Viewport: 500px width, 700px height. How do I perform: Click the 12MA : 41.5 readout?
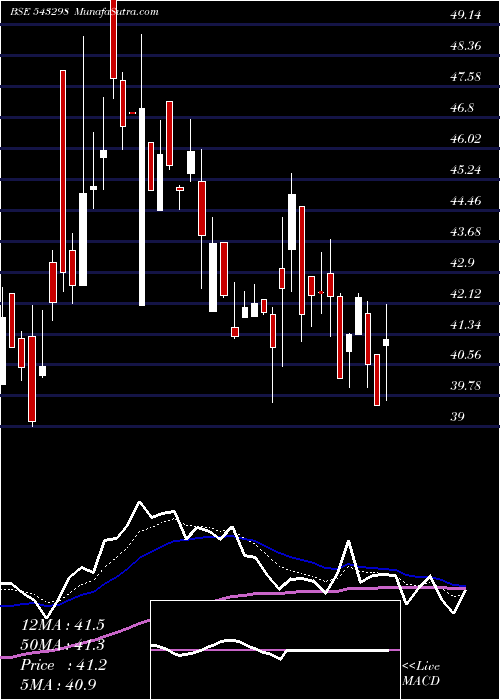point(63,625)
